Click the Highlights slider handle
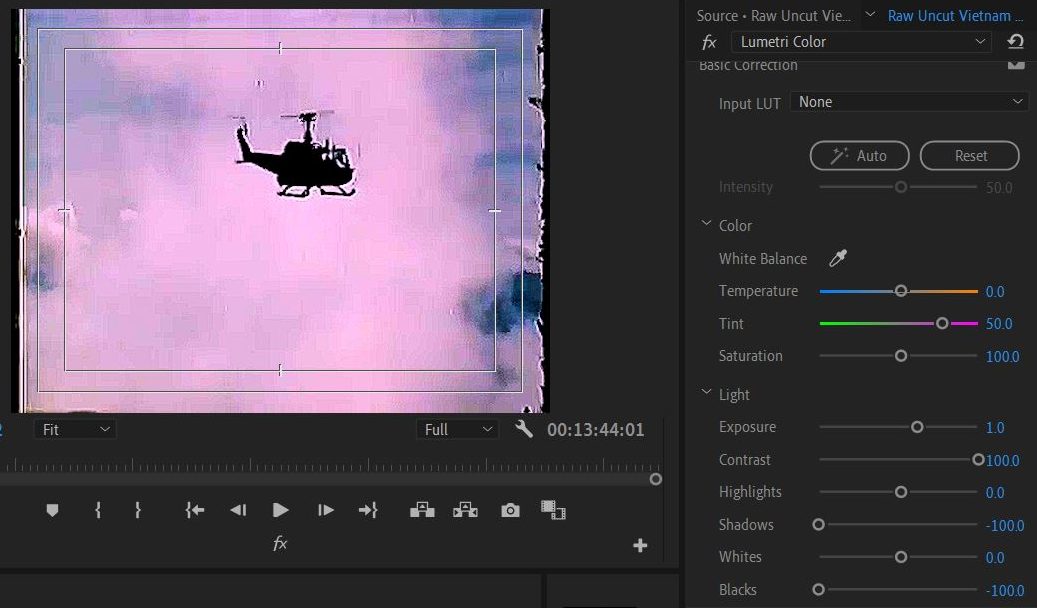Image resolution: width=1037 pixels, height=608 pixels. (x=901, y=492)
